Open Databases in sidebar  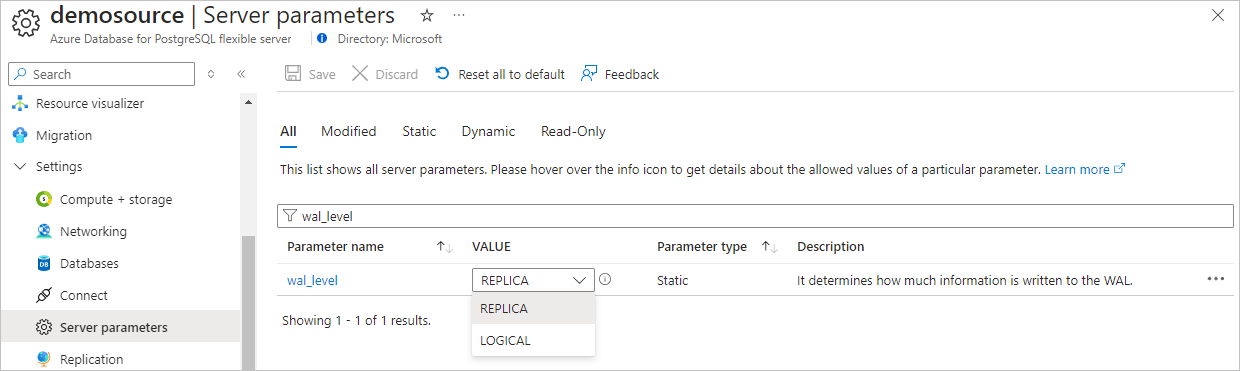pyautogui.click(x=89, y=263)
